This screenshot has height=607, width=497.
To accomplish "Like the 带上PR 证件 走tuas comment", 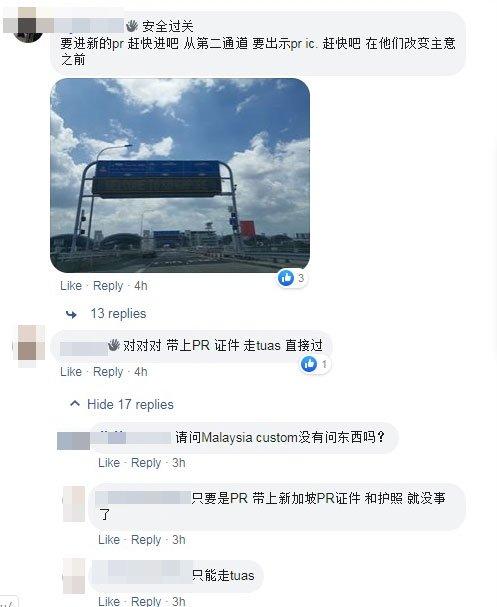I will pyautogui.click(x=71, y=372).
